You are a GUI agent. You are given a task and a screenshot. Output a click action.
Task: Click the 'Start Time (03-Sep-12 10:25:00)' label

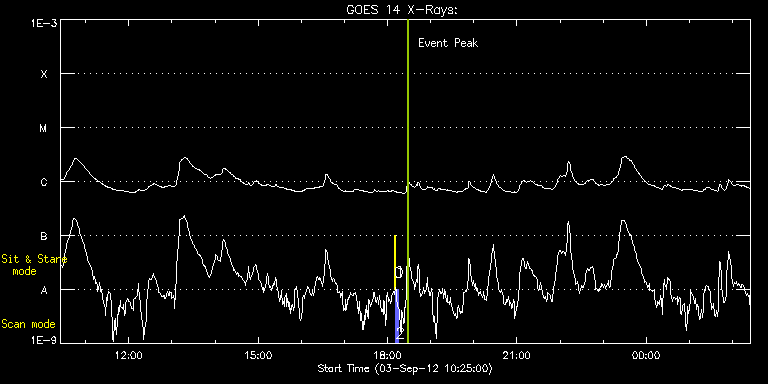point(405,368)
